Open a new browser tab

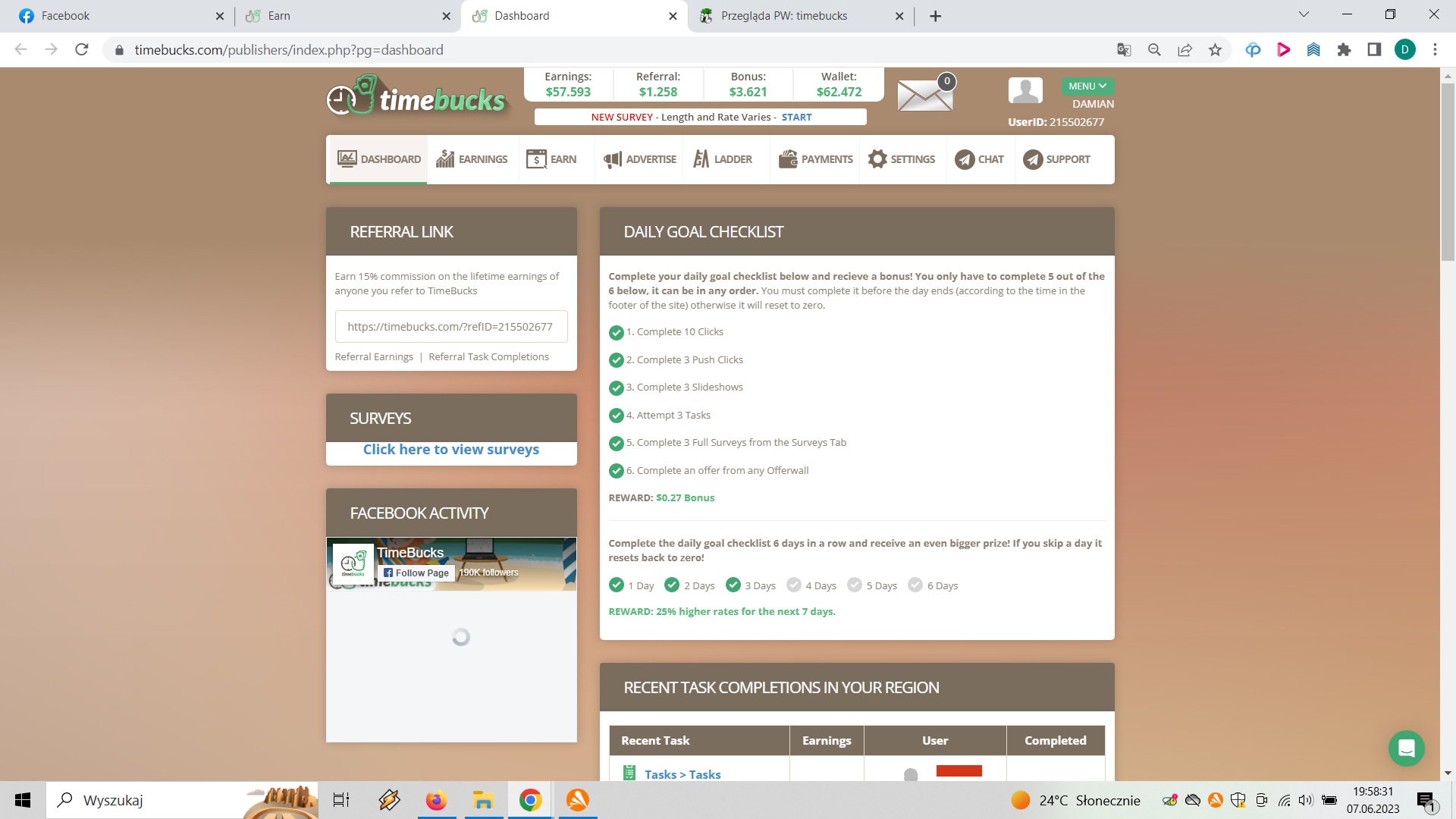(x=935, y=16)
